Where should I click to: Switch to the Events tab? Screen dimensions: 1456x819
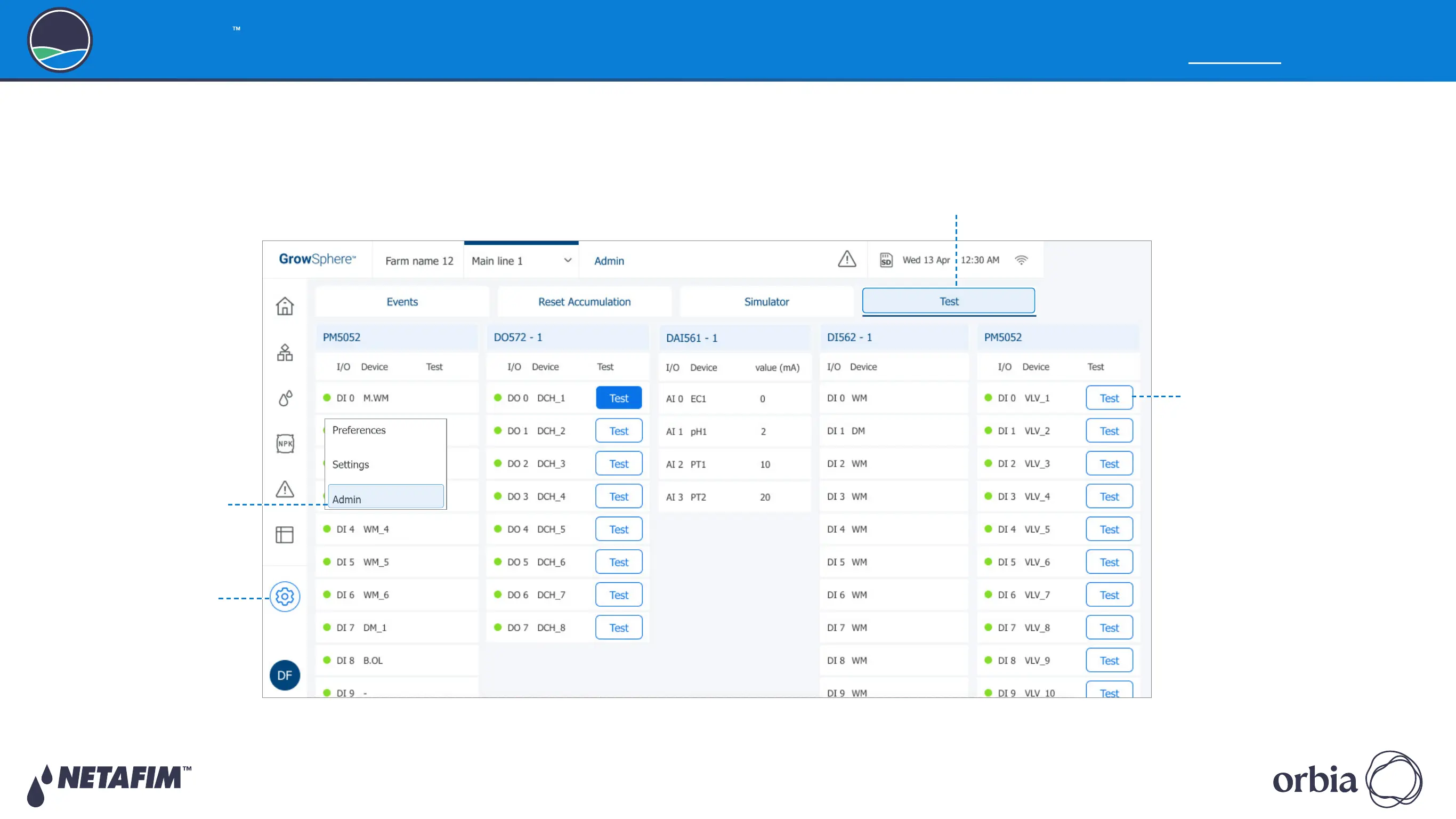click(402, 301)
